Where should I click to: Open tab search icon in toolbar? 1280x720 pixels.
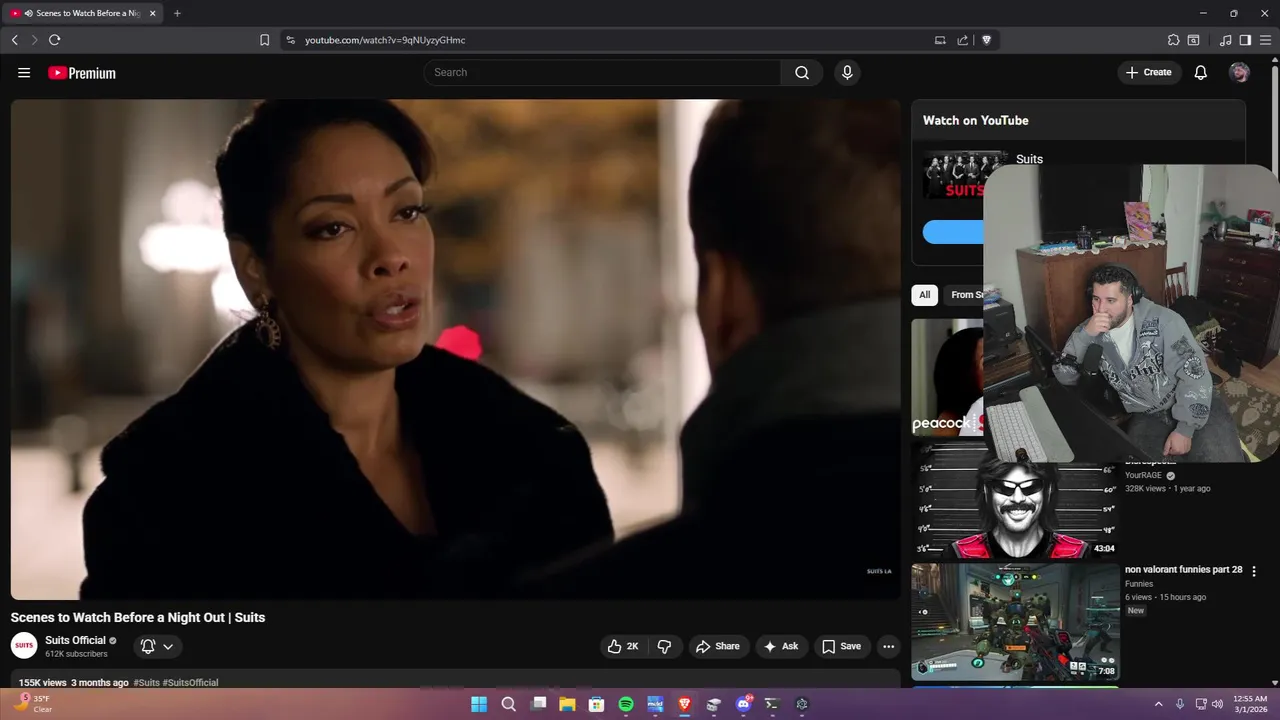point(1194,40)
